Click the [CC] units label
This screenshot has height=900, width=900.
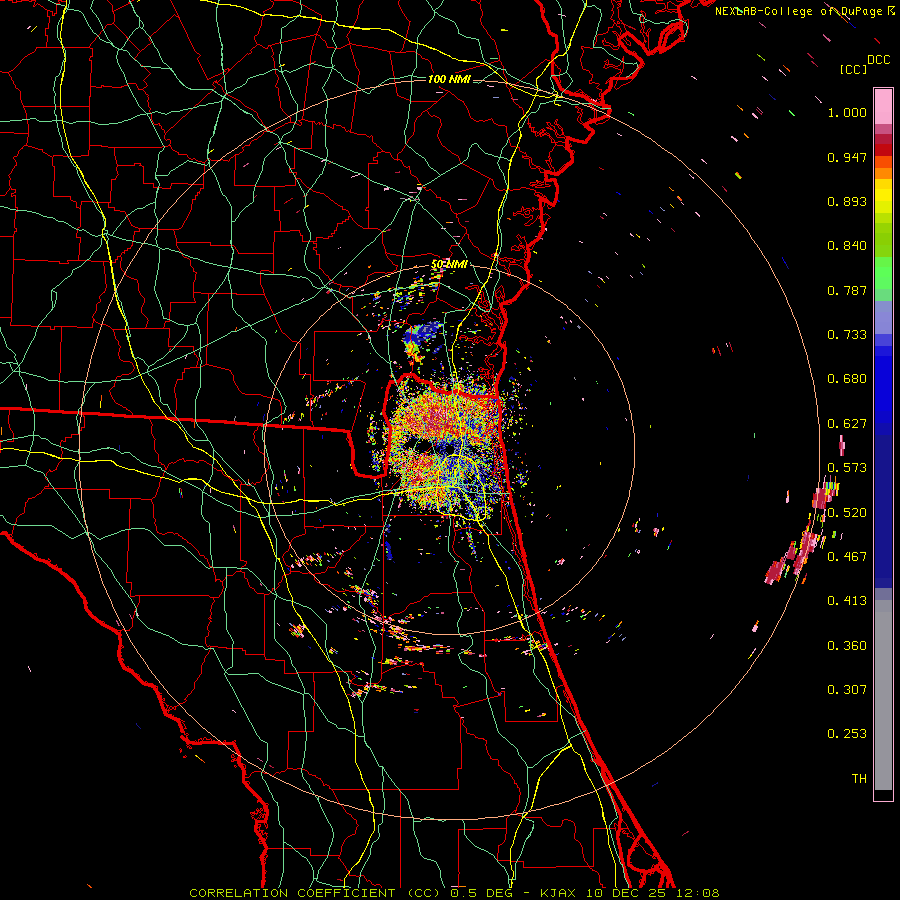coord(853,69)
